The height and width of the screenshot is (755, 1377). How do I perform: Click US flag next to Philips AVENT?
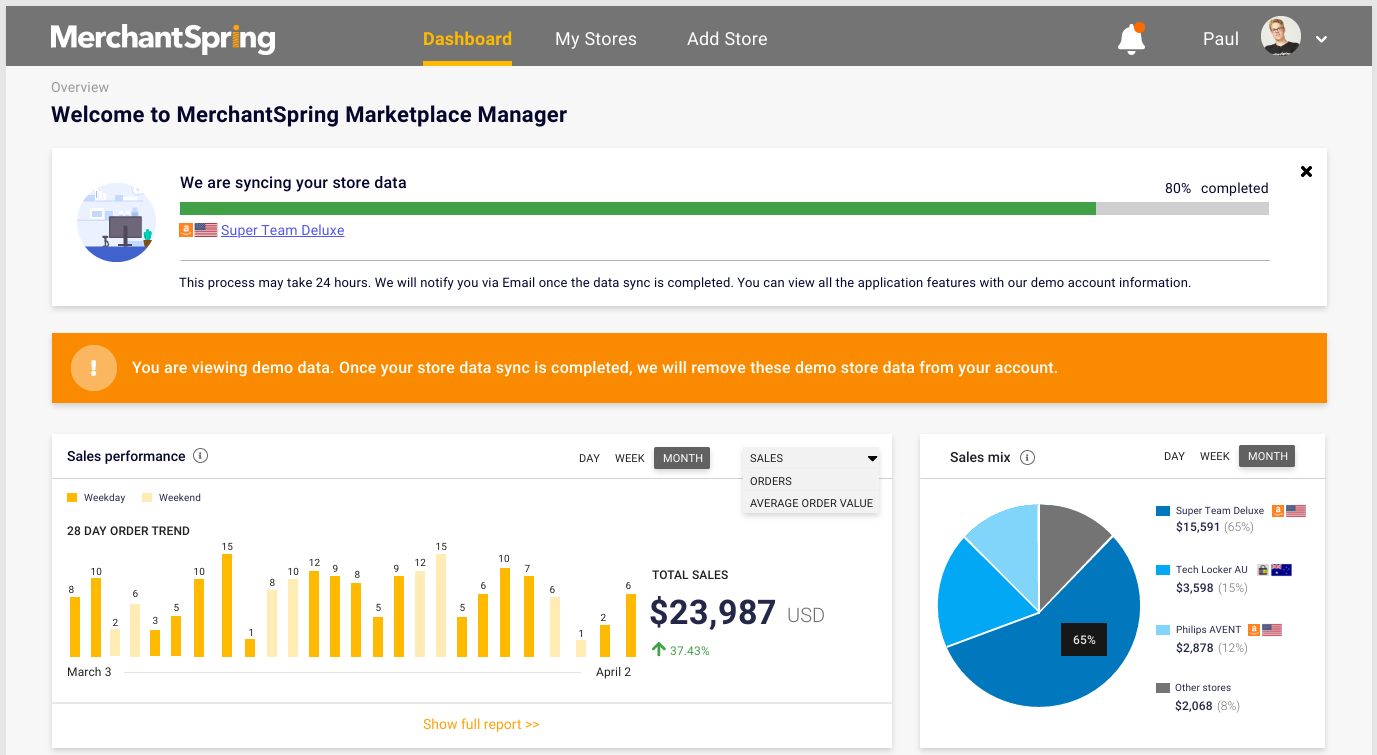1272,629
